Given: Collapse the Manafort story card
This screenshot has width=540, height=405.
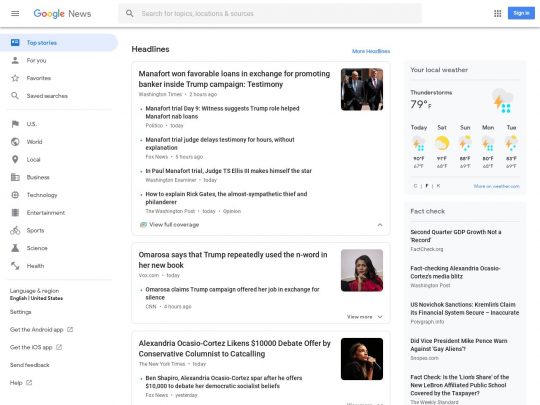Looking at the screenshot, I should 380,225.
